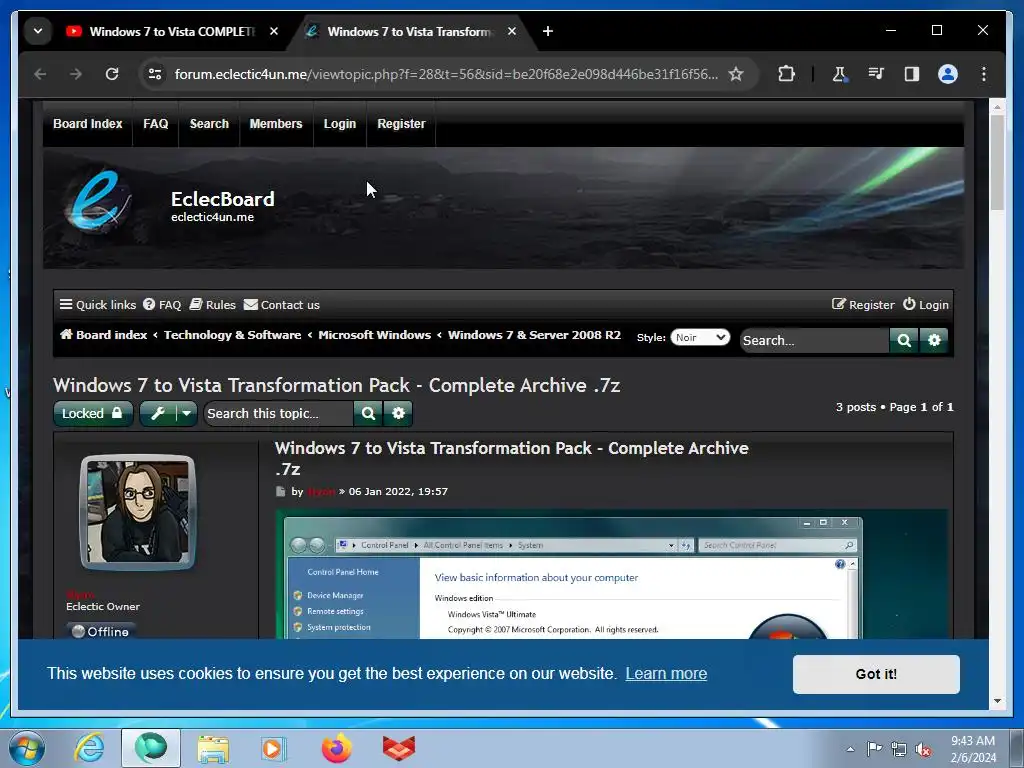1024x768 pixels.
Task: Open advanced board search gear
Action: [934, 340]
